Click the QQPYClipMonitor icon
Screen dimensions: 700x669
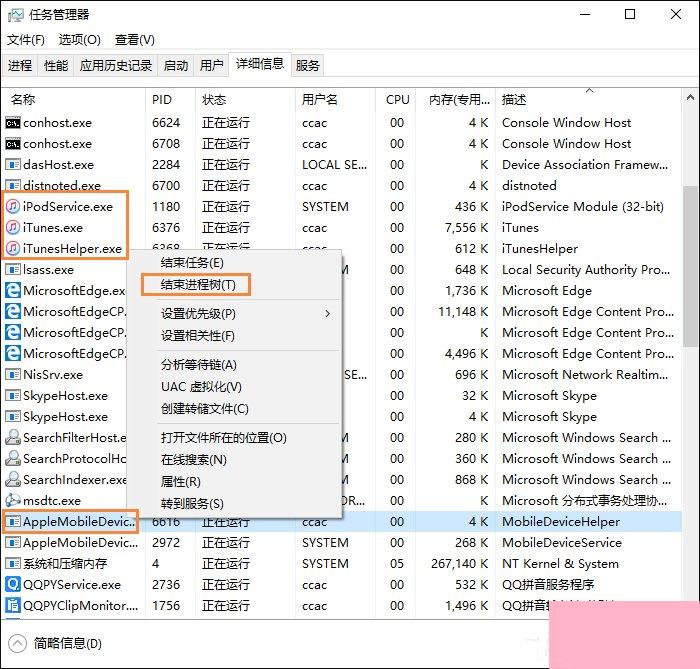(x=12, y=605)
